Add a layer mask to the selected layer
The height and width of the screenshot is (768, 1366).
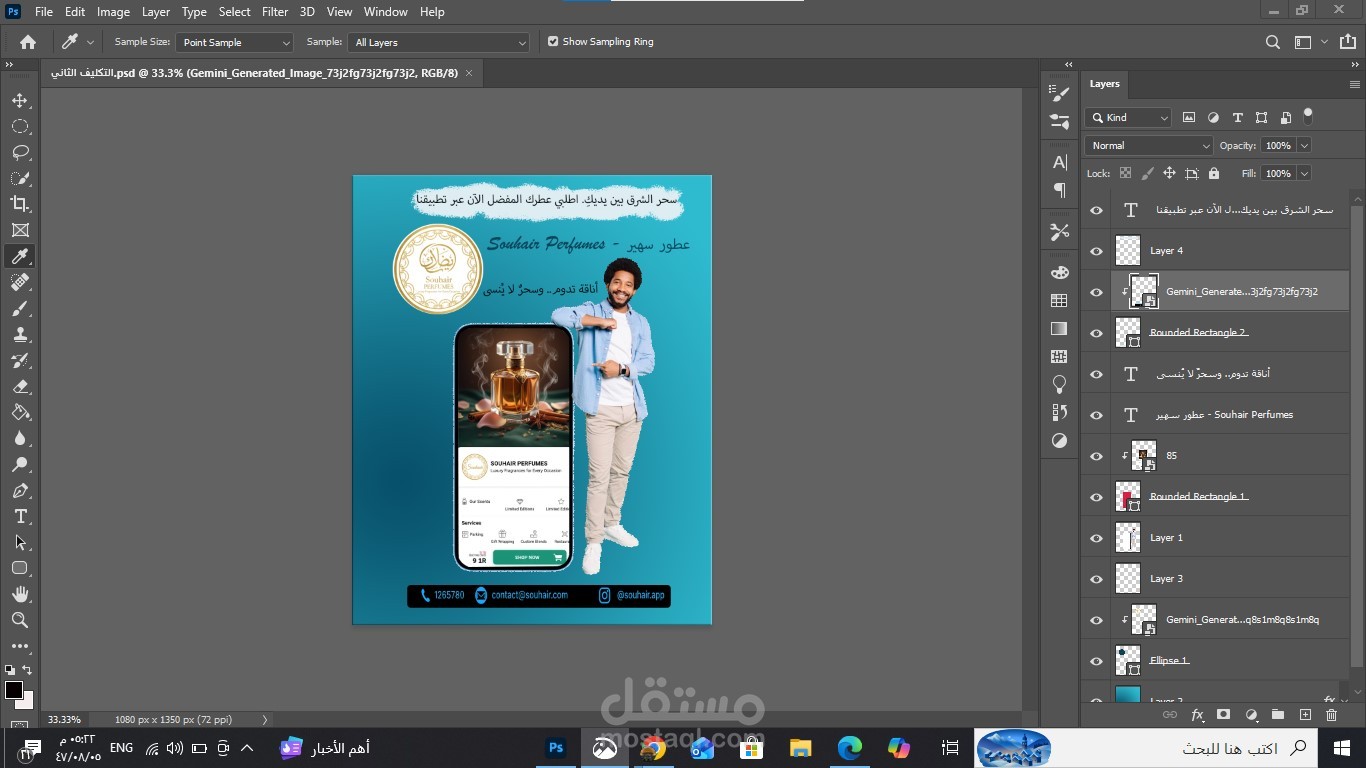tap(1224, 715)
